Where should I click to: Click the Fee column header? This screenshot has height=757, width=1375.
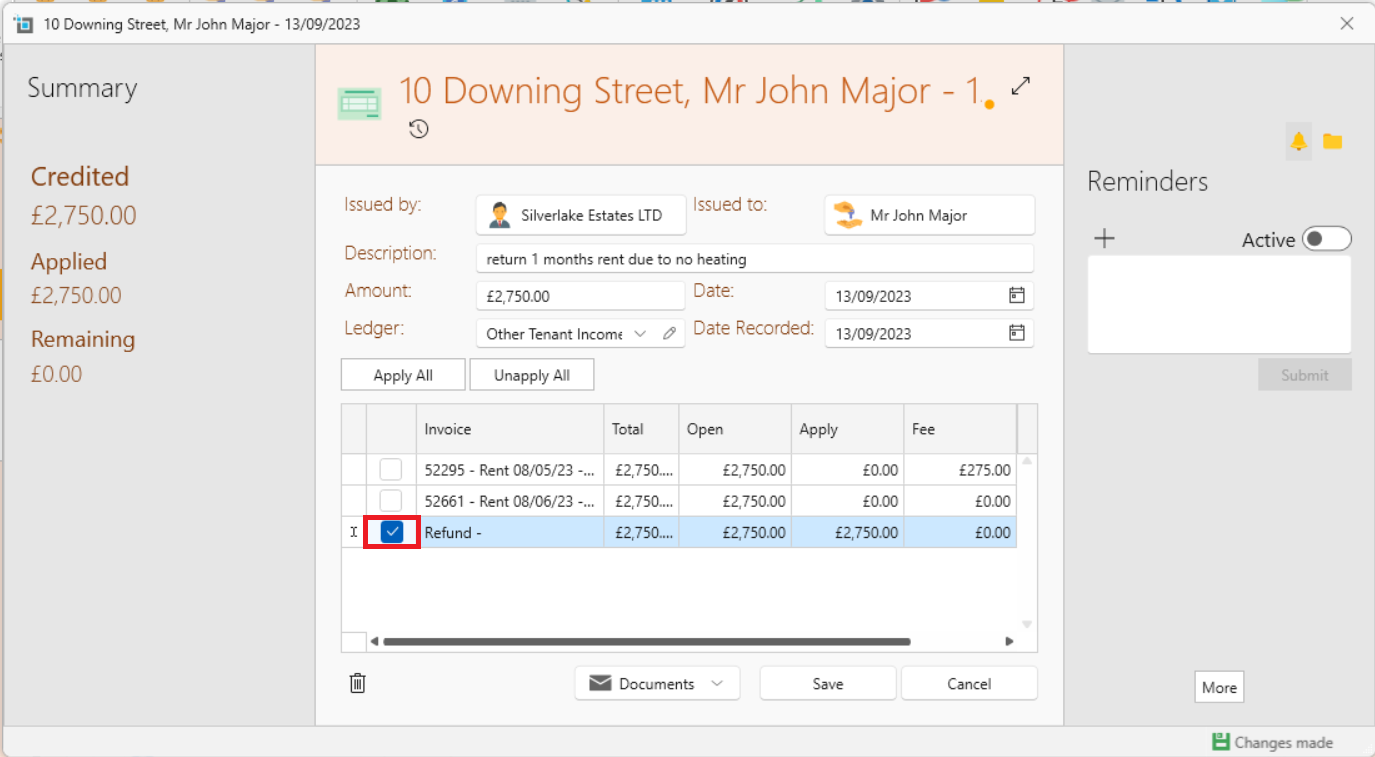(960, 429)
